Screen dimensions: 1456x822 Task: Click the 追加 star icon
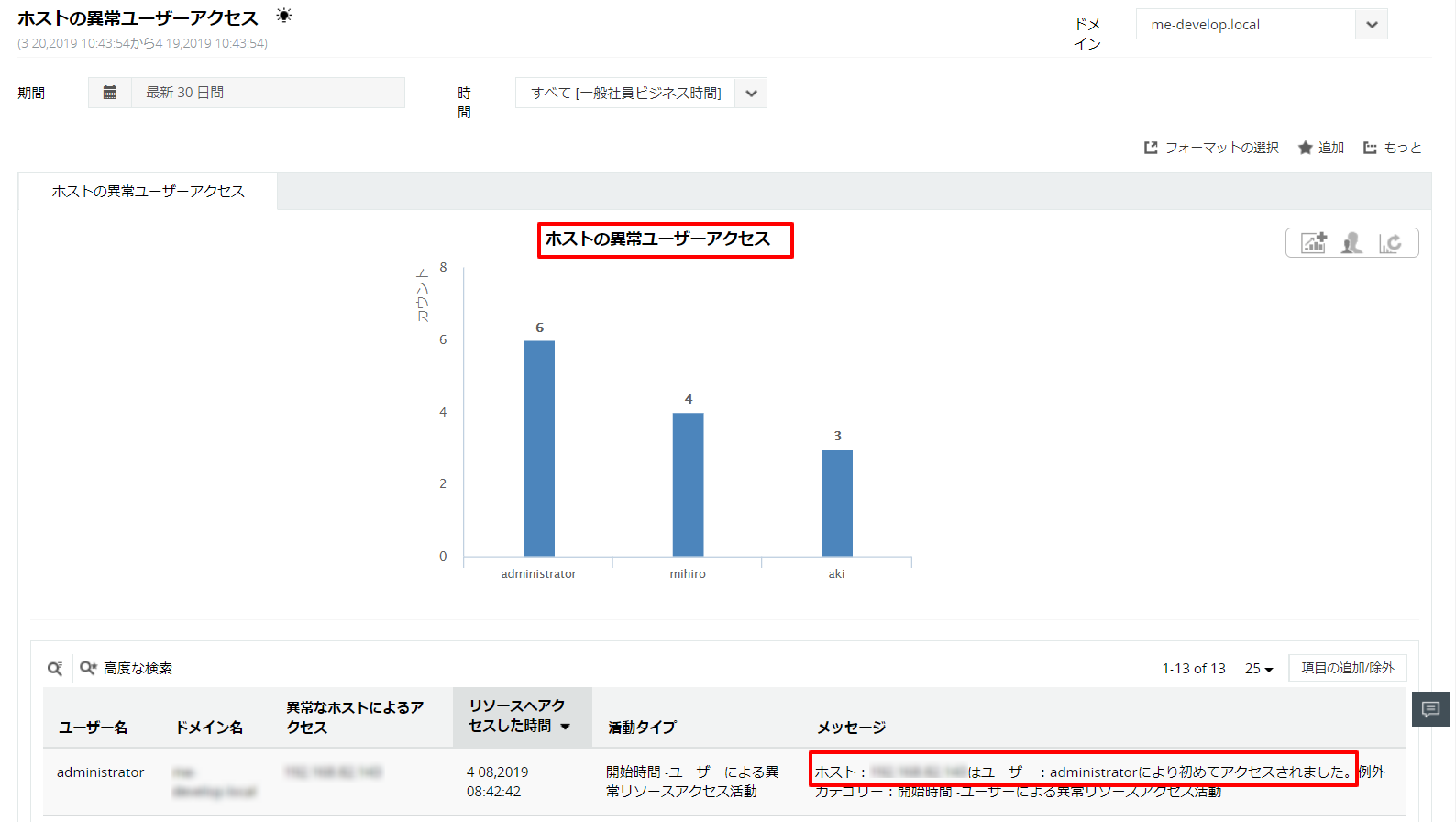tap(1321, 148)
